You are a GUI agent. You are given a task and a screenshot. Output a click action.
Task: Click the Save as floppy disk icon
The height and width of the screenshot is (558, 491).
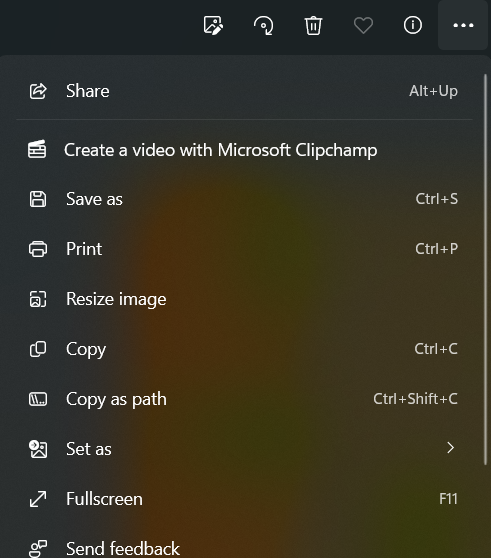38,199
